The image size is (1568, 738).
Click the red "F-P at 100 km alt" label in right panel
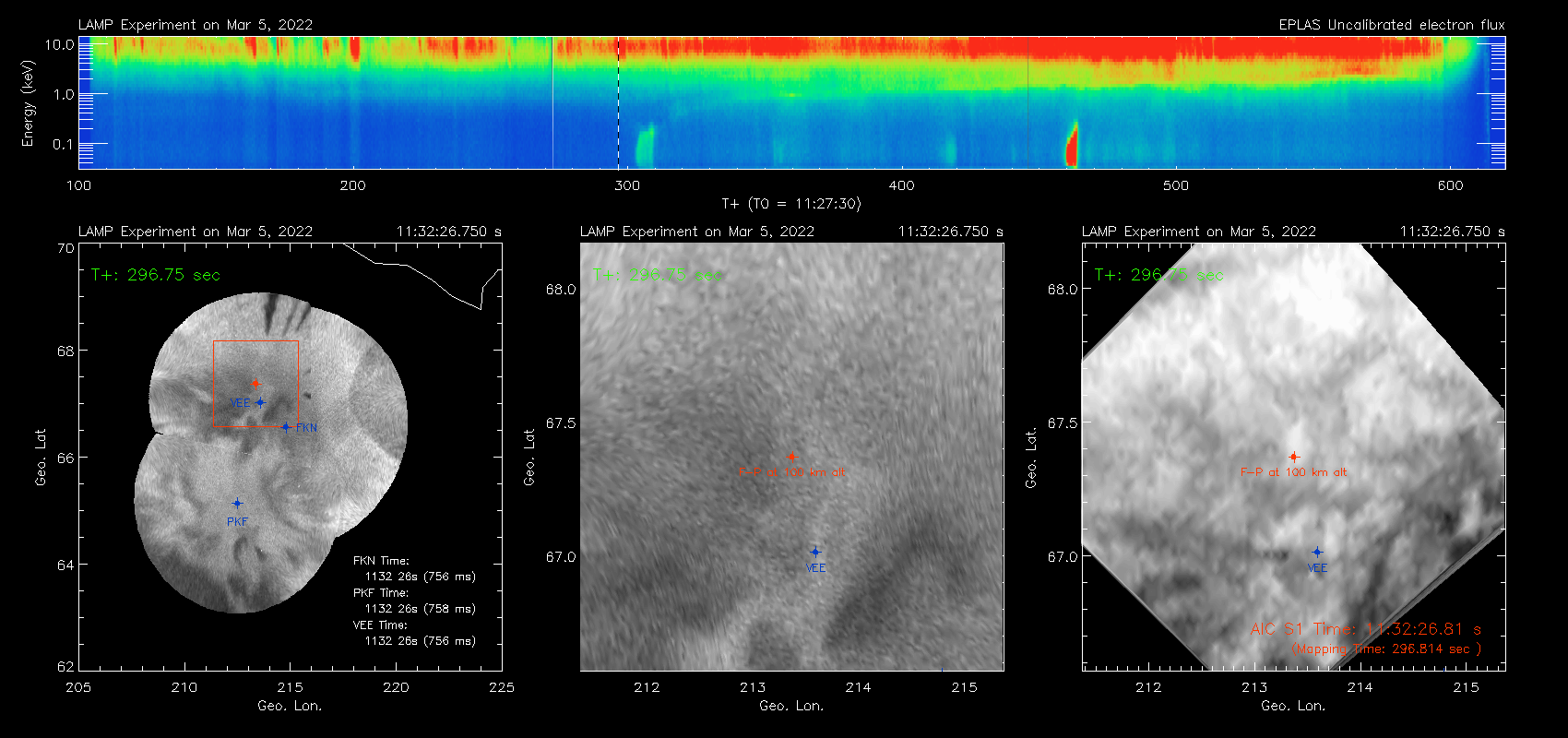click(1294, 472)
